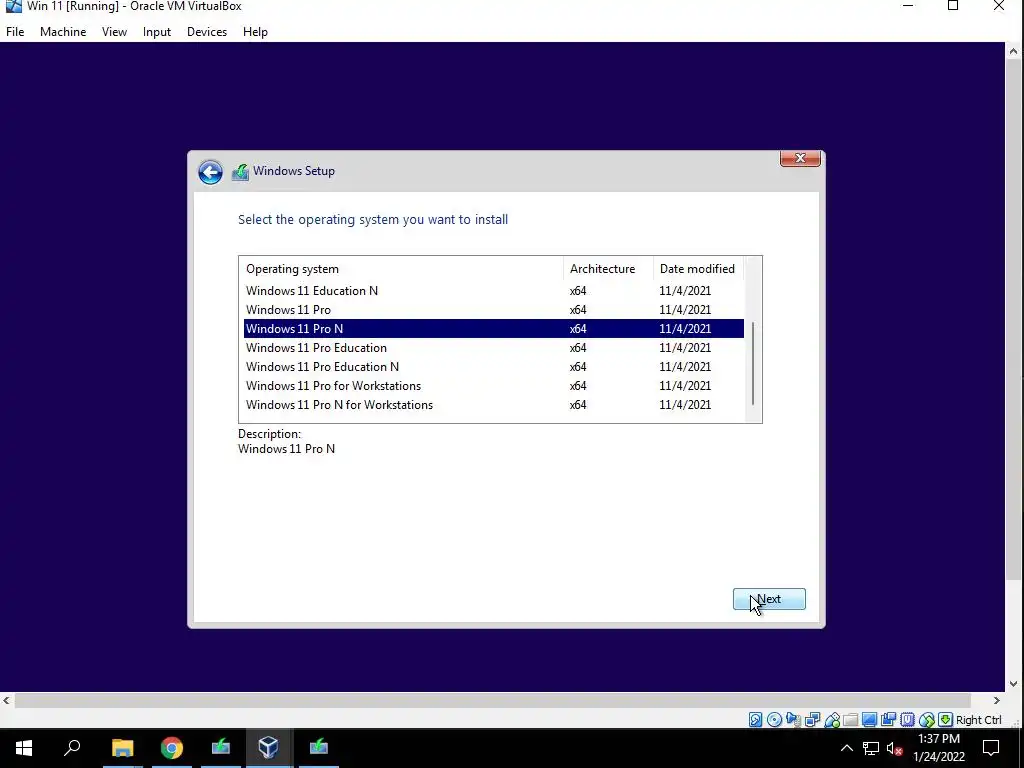This screenshot has height=768, width=1024.
Task: Click the Next button
Action: 769,599
